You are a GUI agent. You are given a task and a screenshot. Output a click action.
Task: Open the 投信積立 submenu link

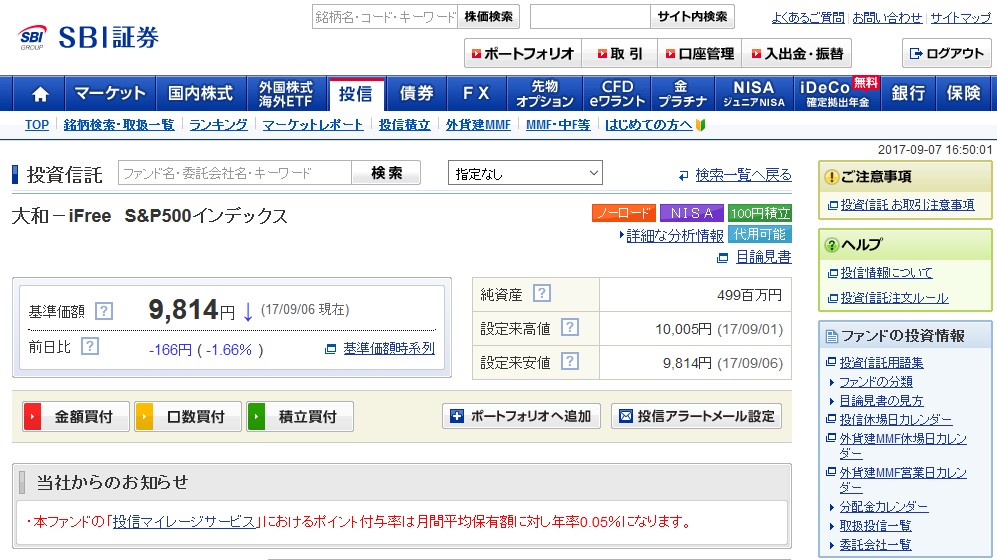pyautogui.click(x=404, y=125)
